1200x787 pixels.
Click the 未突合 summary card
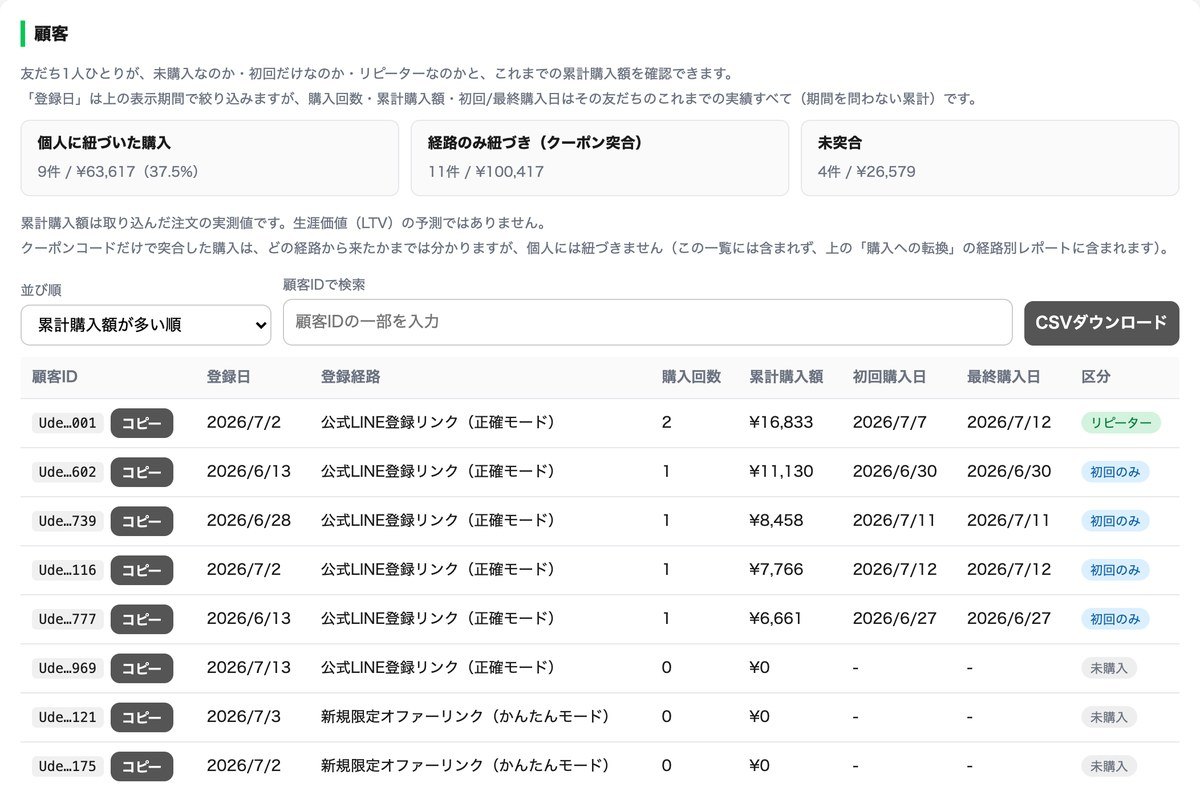(x=990, y=158)
